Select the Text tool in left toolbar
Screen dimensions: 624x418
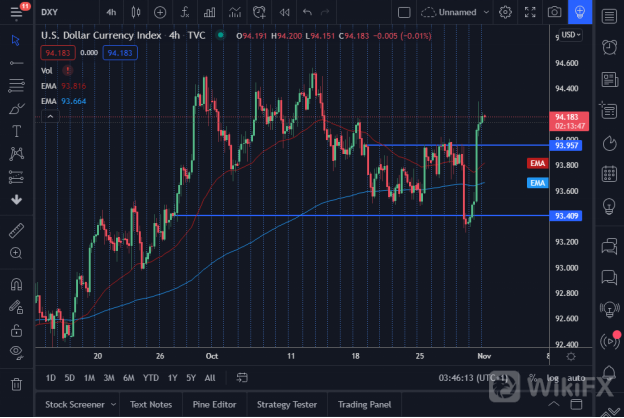16,131
